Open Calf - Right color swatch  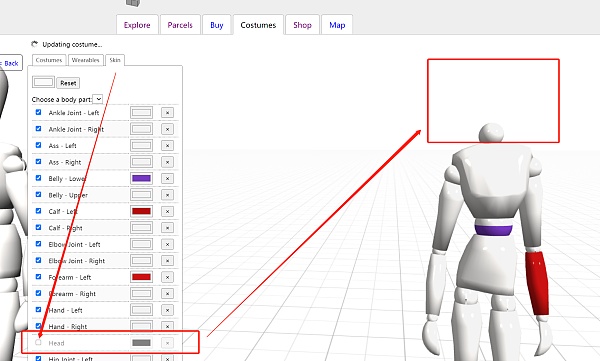pyautogui.click(x=142, y=228)
